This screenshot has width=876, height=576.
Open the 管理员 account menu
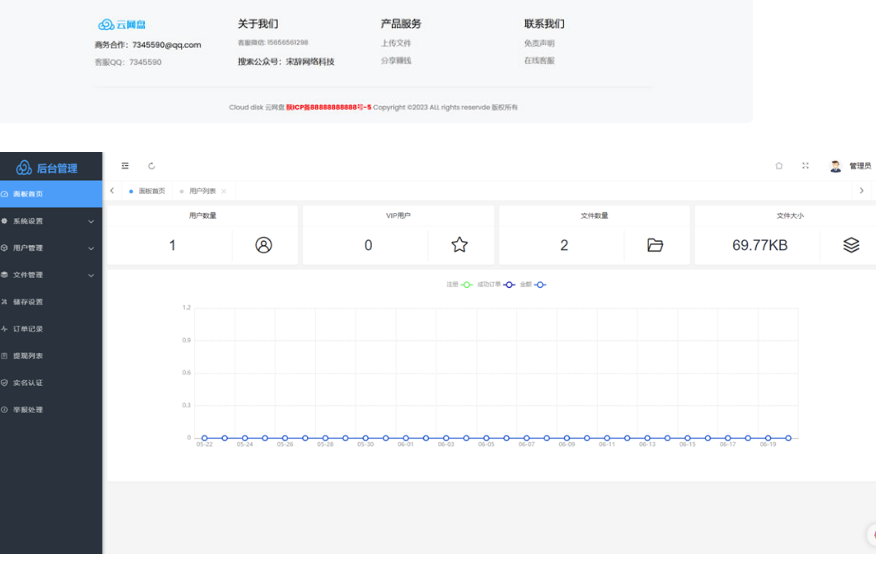[860, 166]
